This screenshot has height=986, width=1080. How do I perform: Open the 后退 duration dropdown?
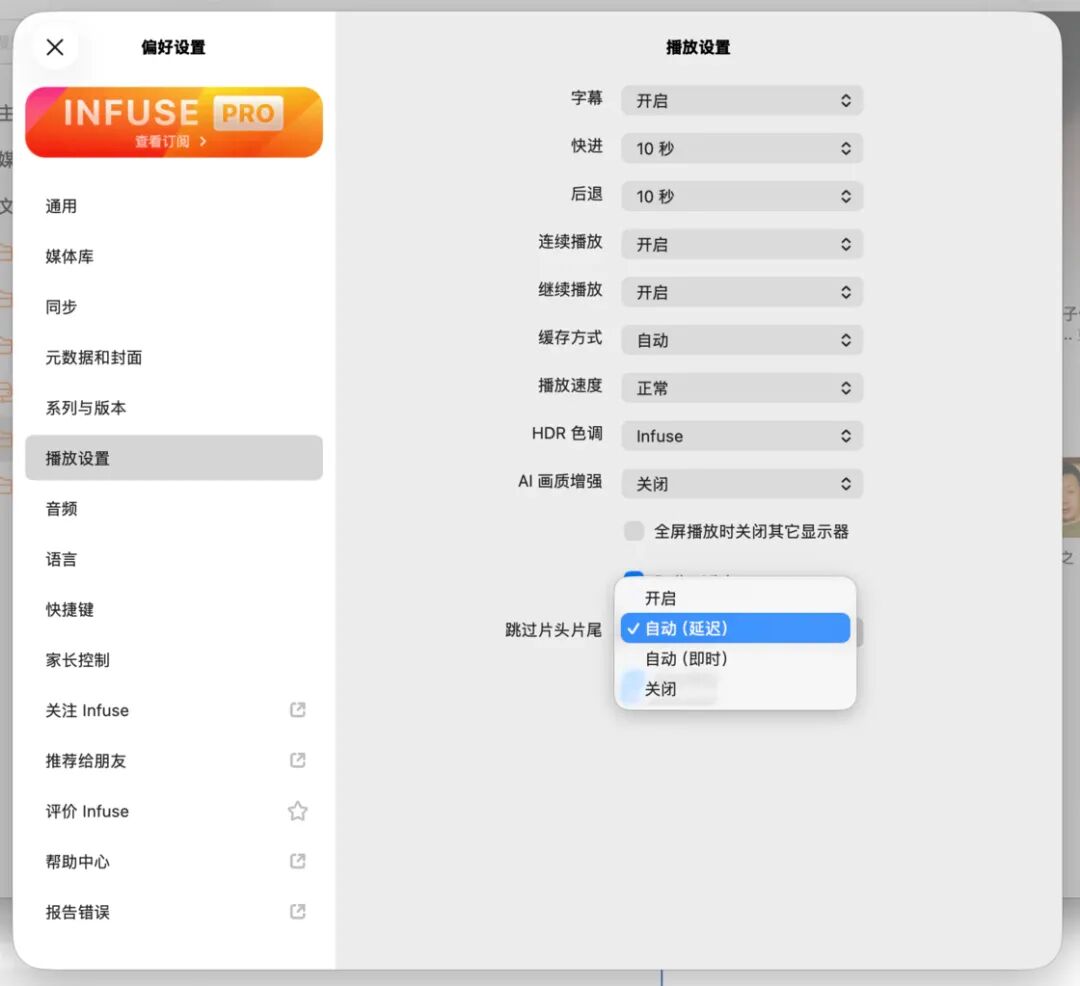(x=742, y=196)
